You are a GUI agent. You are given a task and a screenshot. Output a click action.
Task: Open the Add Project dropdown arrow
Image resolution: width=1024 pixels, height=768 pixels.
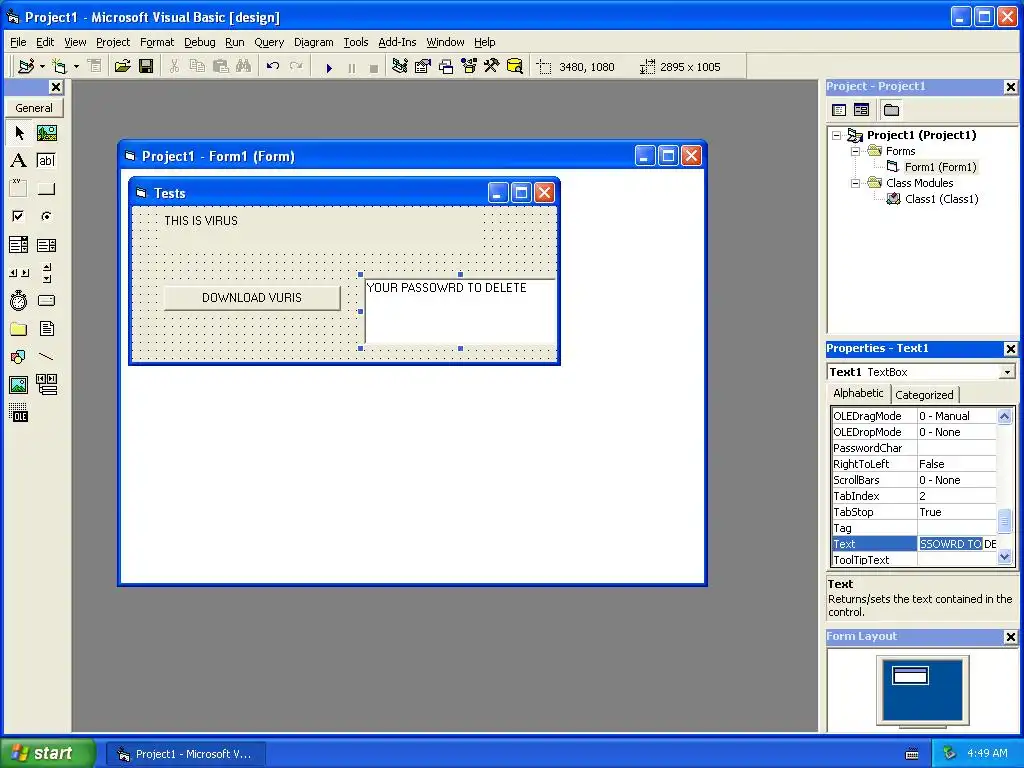42,67
